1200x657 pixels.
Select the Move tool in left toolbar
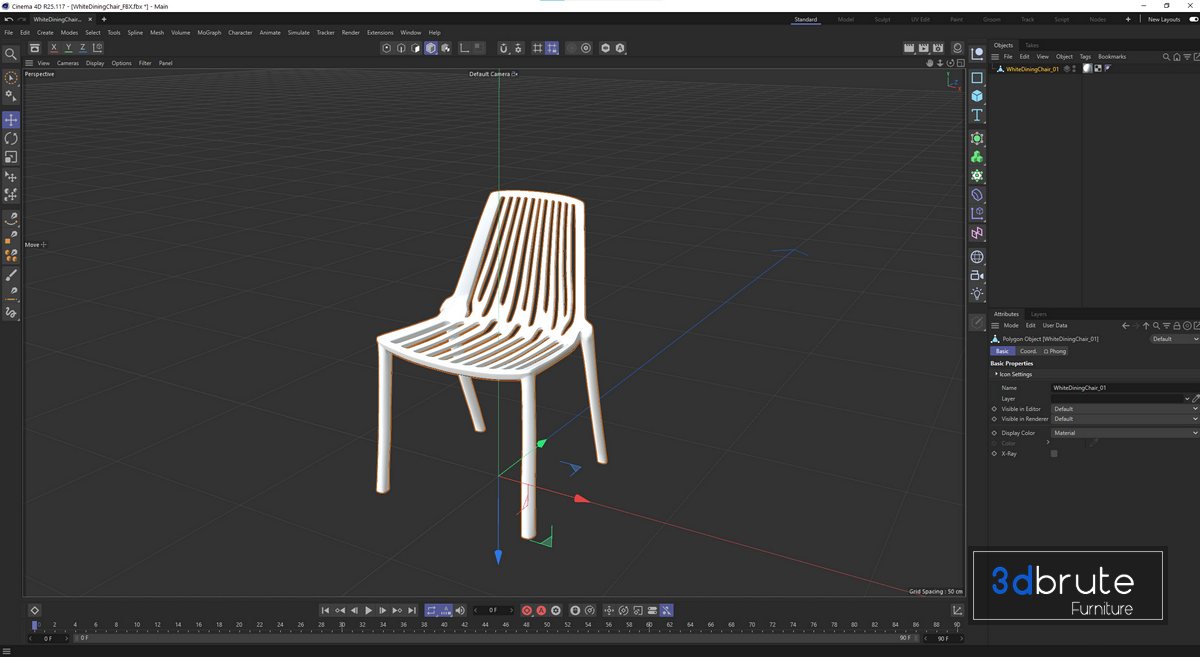click(x=11, y=120)
